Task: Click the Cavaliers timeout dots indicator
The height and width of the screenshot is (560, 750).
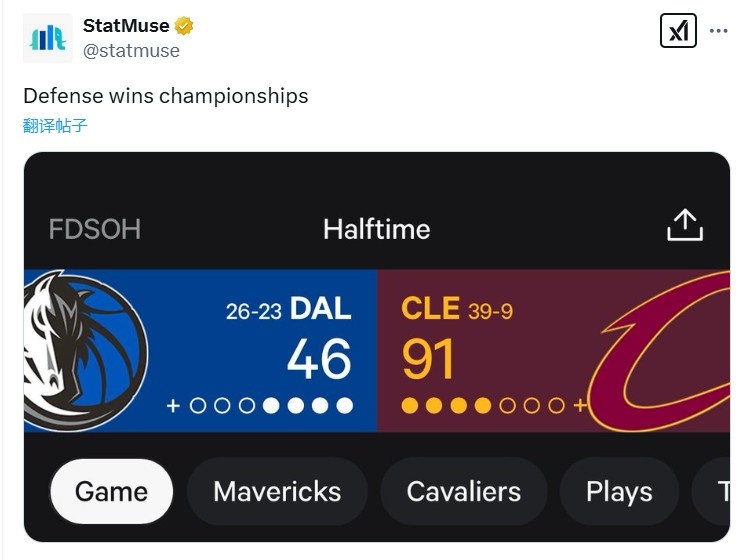Action: tap(484, 406)
